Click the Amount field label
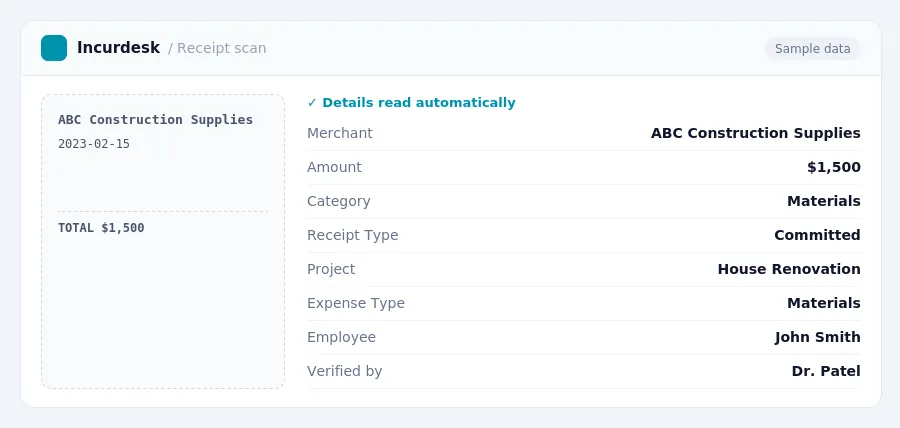 [334, 167]
